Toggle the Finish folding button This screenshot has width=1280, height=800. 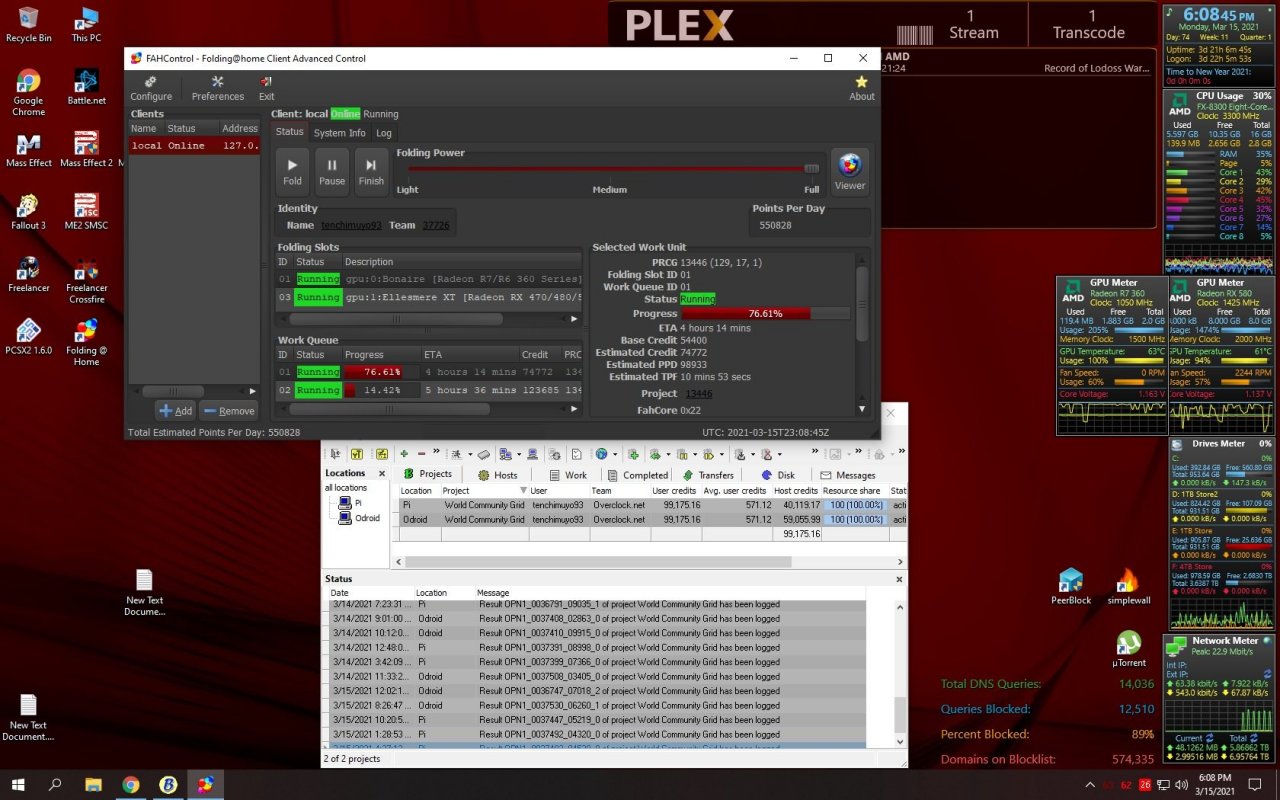[x=371, y=171]
